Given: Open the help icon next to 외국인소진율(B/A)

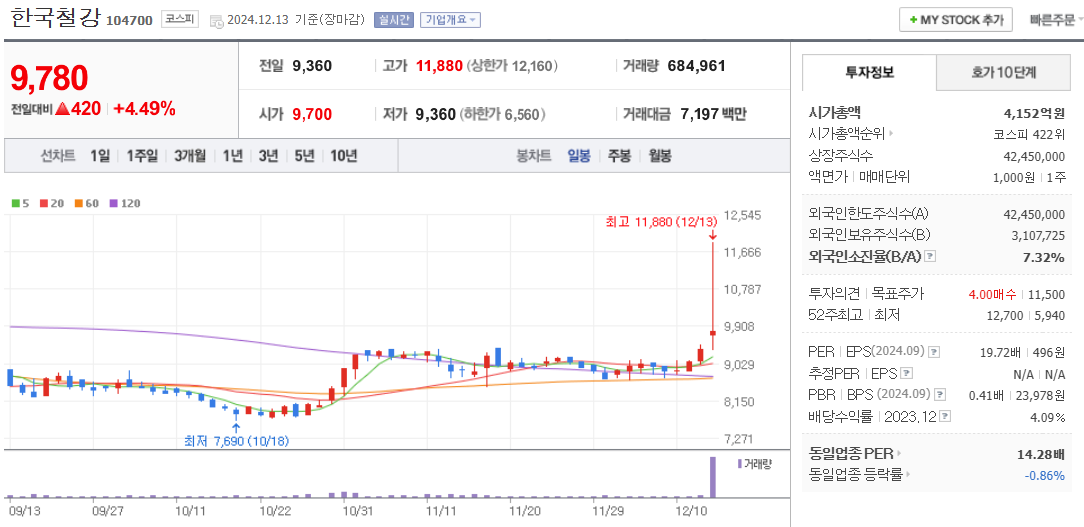Looking at the screenshot, I should [931, 257].
